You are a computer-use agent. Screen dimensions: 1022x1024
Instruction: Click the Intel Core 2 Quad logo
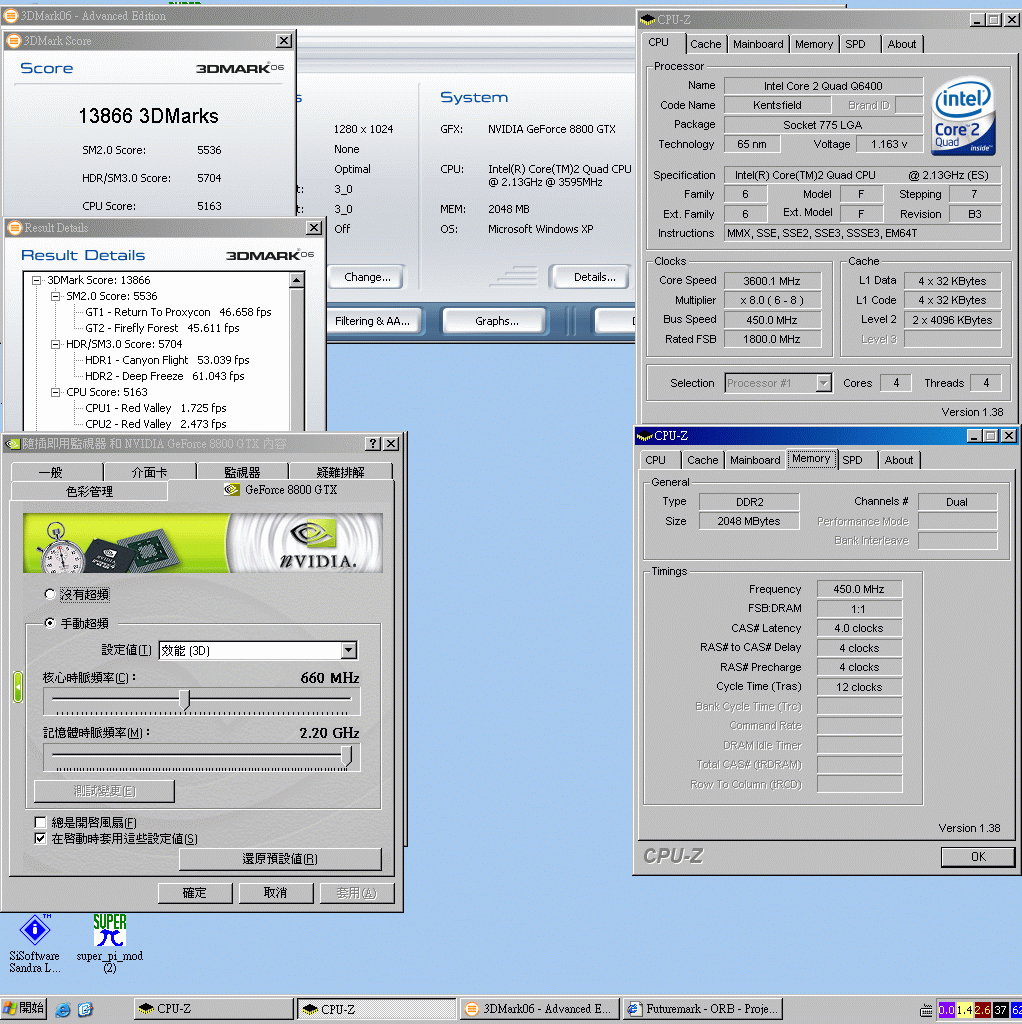pyautogui.click(x=963, y=116)
